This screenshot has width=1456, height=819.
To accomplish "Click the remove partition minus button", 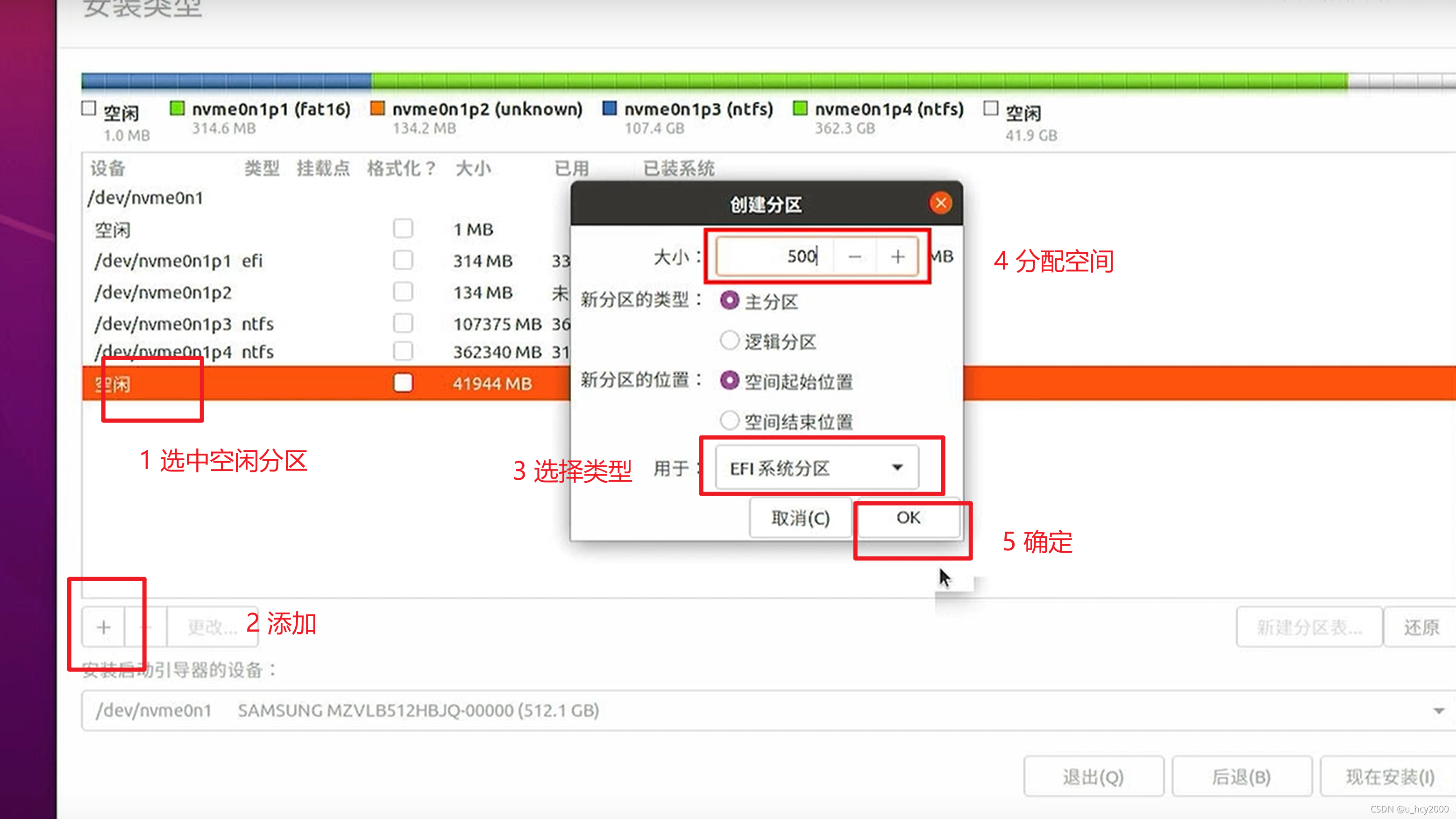I will click(x=146, y=627).
